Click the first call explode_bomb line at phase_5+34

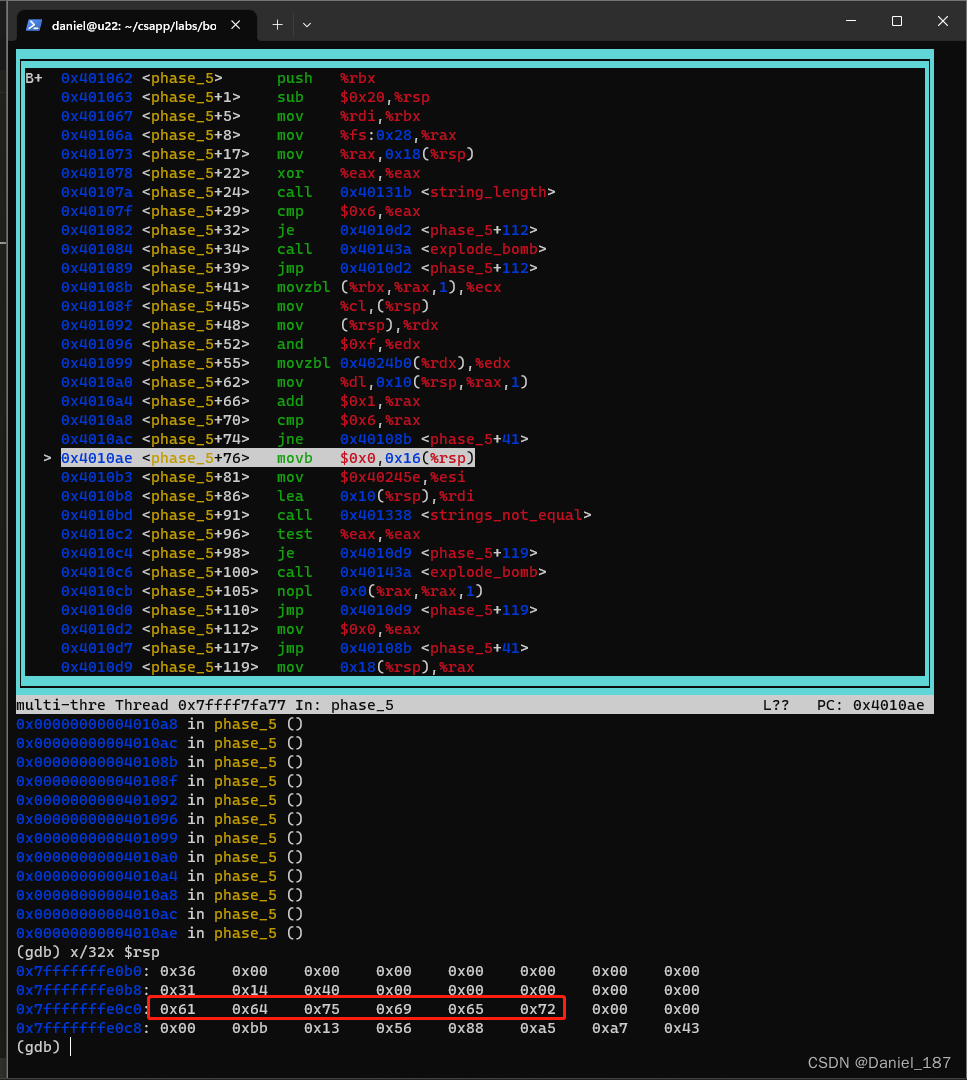click(304, 249)
